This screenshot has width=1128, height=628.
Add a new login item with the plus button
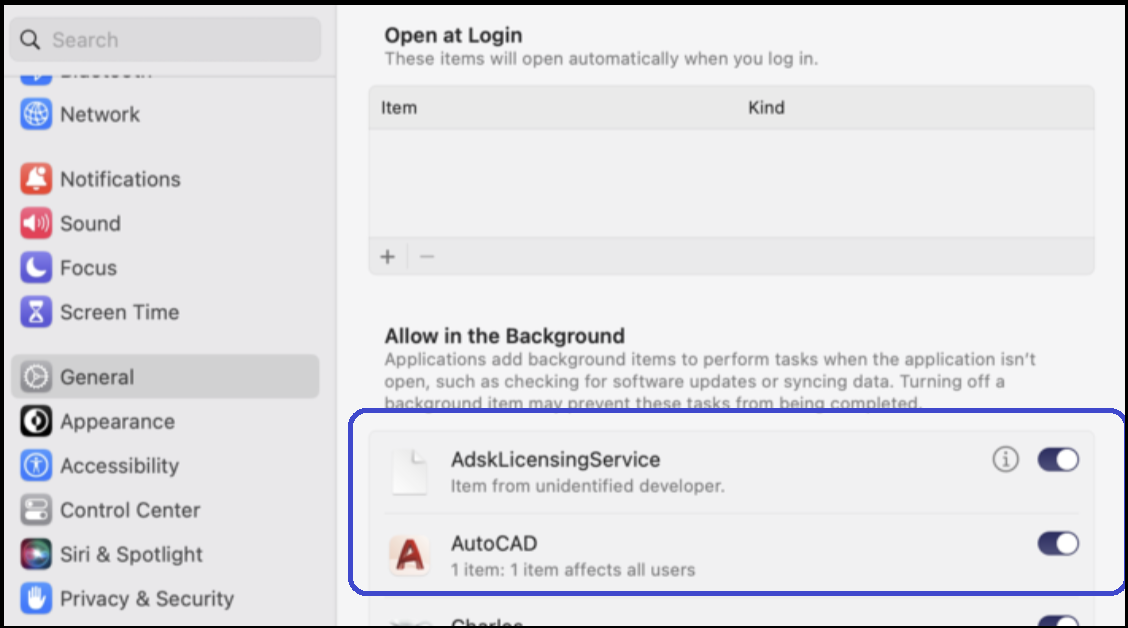[387, 256]
